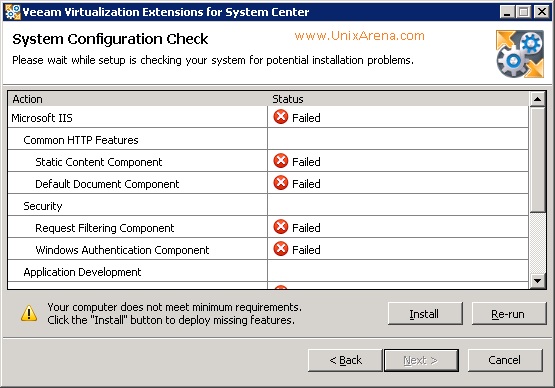Select the Application Development row
This screenshot has width=555, height=388.
pos(268,271)
